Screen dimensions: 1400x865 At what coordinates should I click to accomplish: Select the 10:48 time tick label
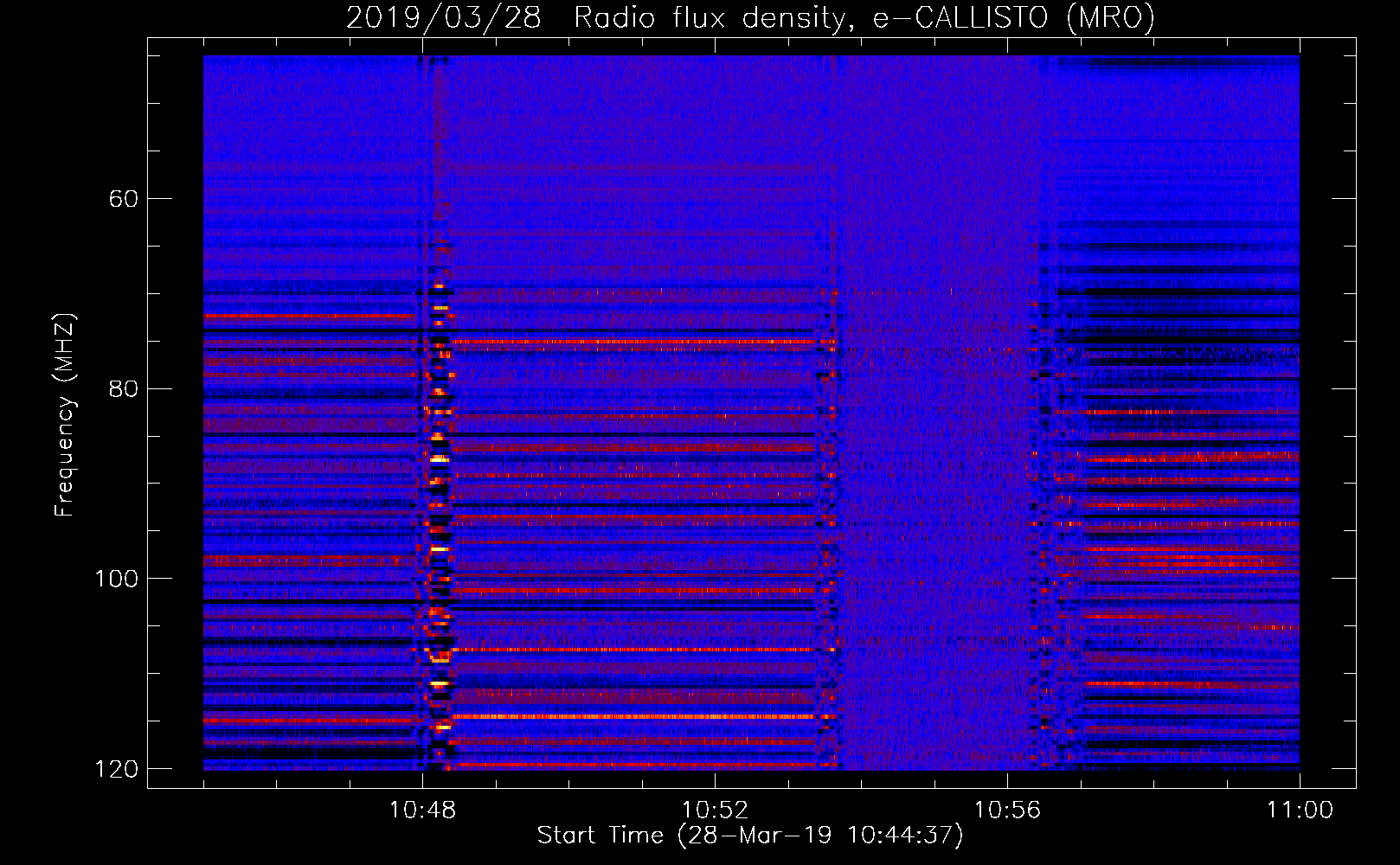(x=422, y=811)
